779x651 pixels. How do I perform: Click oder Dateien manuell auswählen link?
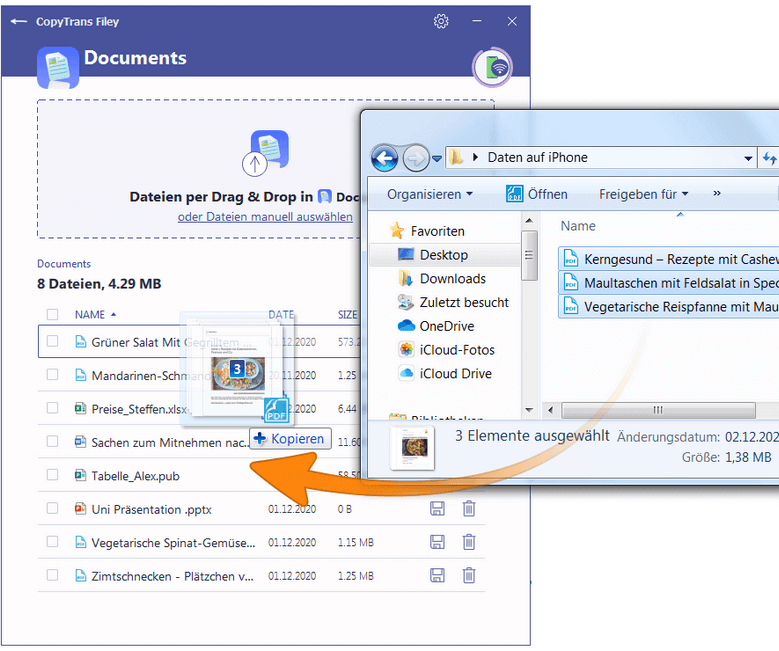point(265,217)
